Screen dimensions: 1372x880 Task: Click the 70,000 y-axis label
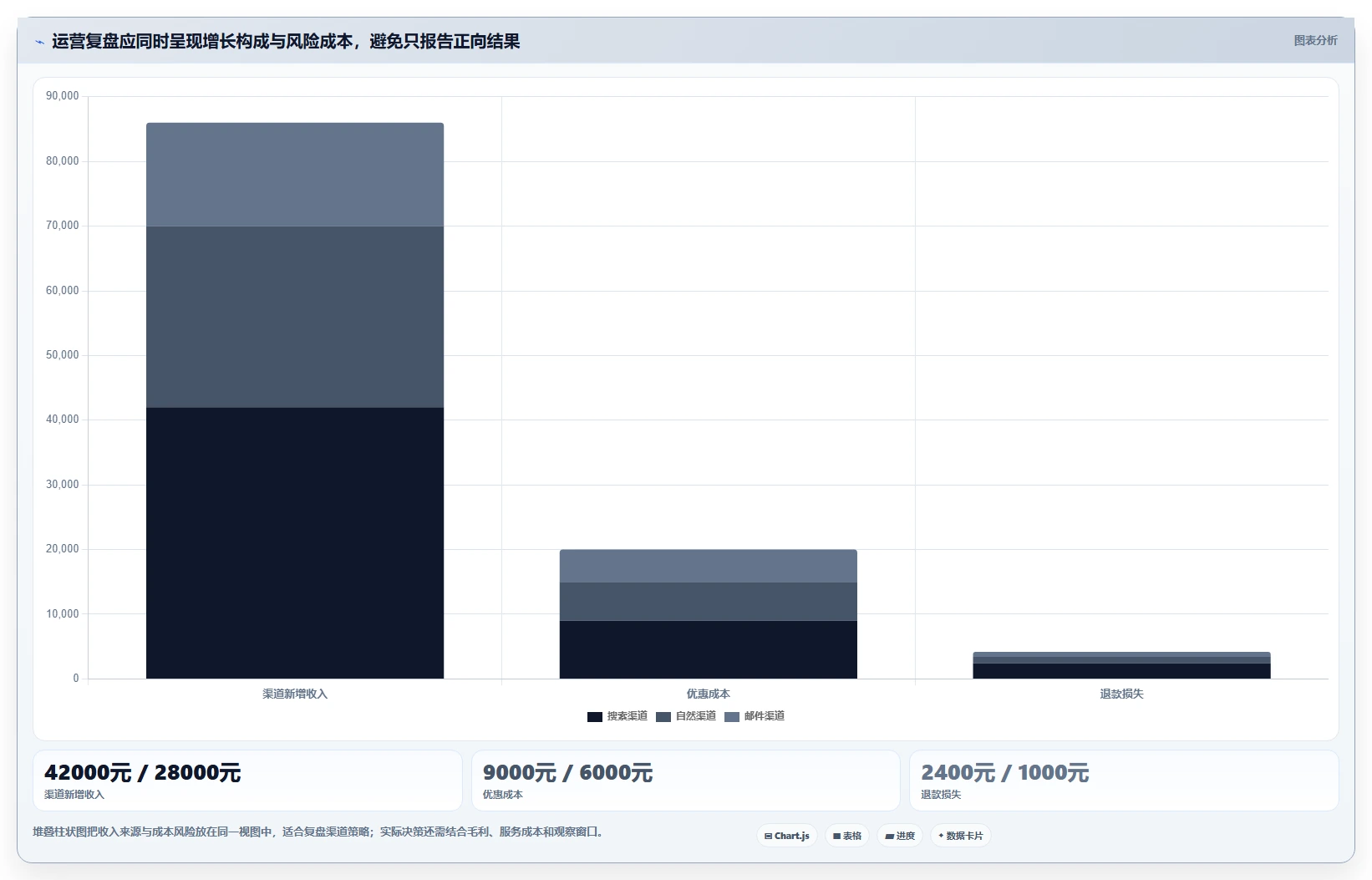63,226
